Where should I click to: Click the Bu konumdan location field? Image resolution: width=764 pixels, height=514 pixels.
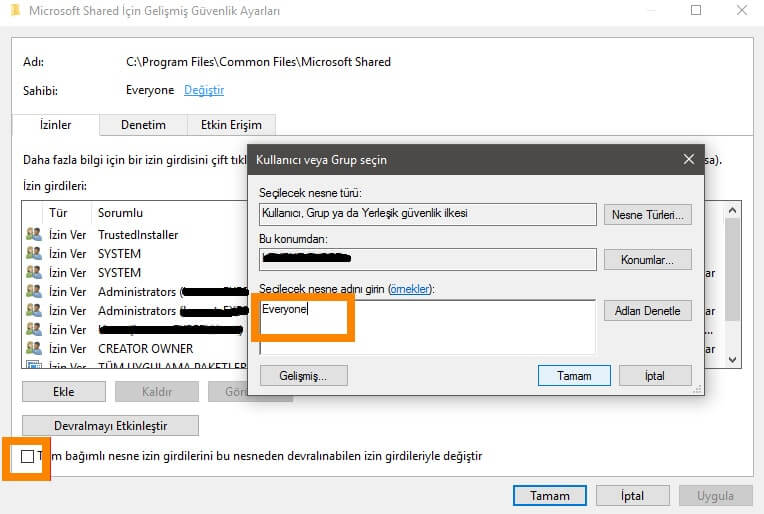pyautogui.click(x=427, y=259)
